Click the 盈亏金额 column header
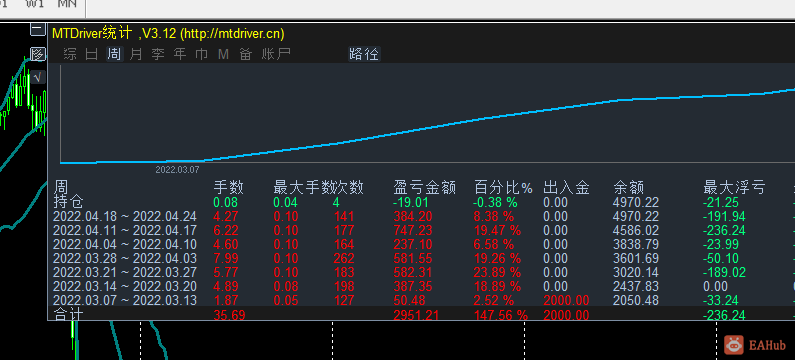Image resolution: width=795 pixels, height=360 pixels. click(424, 188)
